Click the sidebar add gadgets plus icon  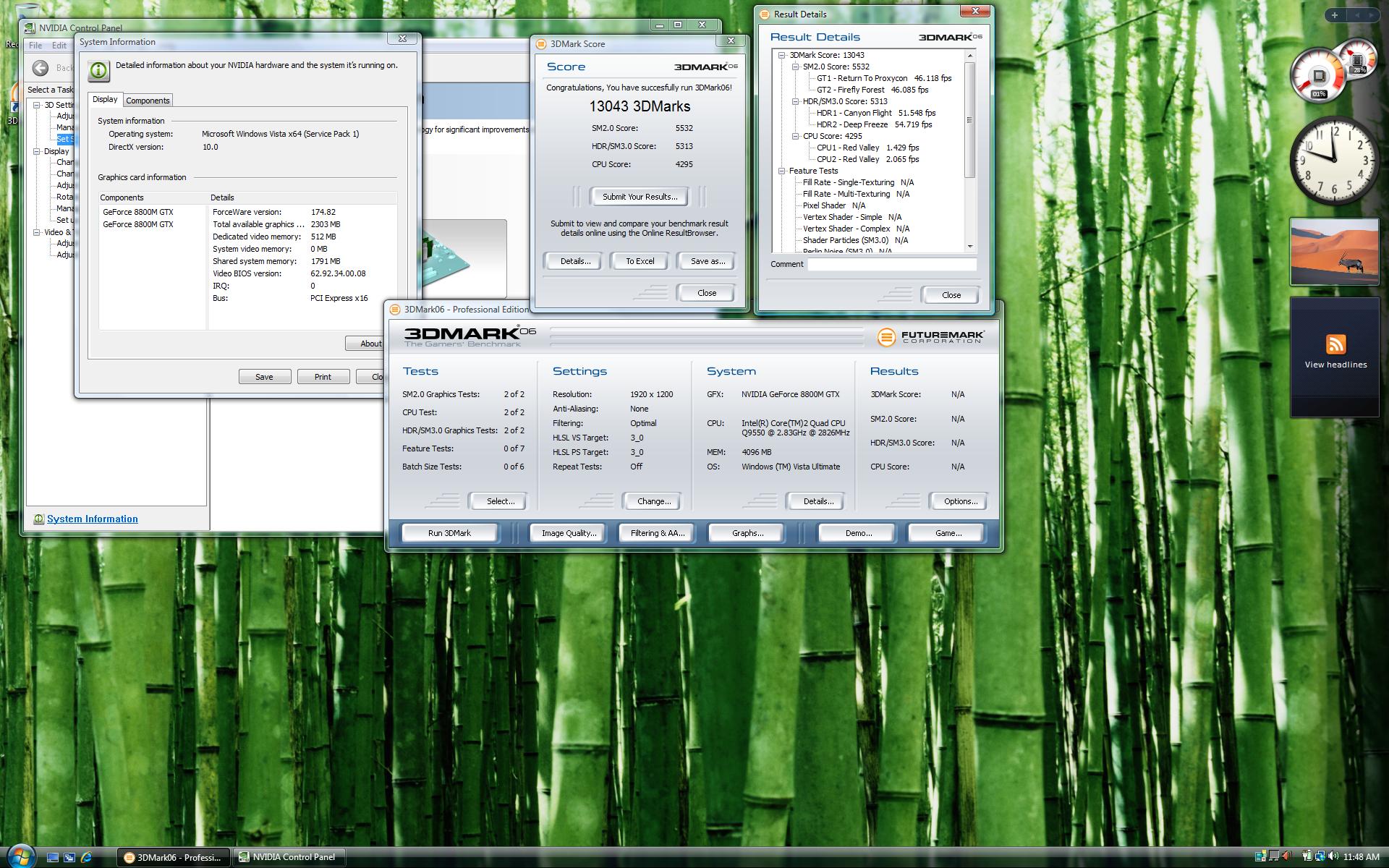coord(1335,14)
